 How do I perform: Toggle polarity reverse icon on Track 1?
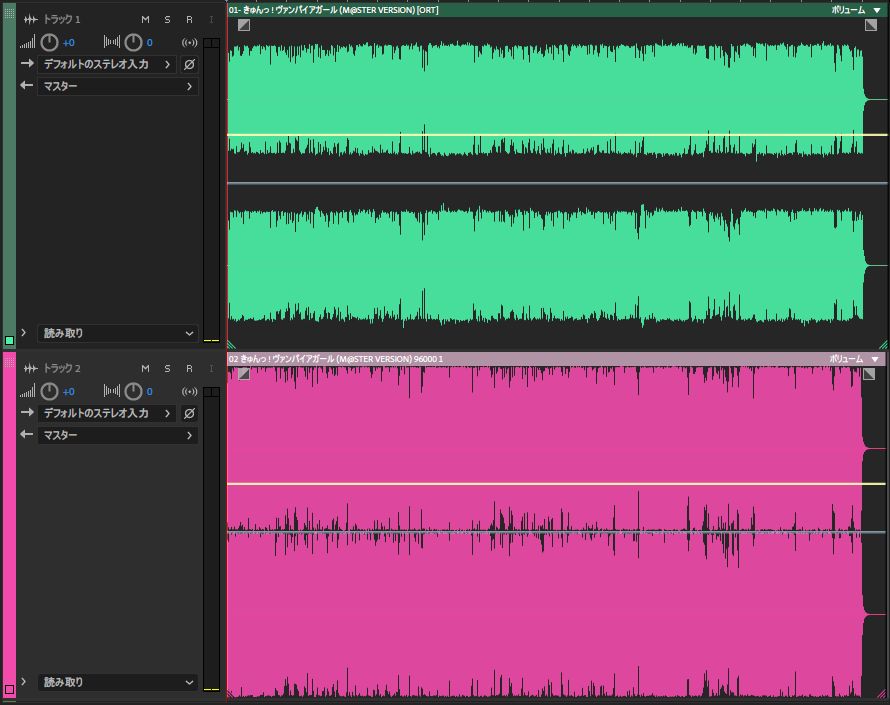point(190,64)
